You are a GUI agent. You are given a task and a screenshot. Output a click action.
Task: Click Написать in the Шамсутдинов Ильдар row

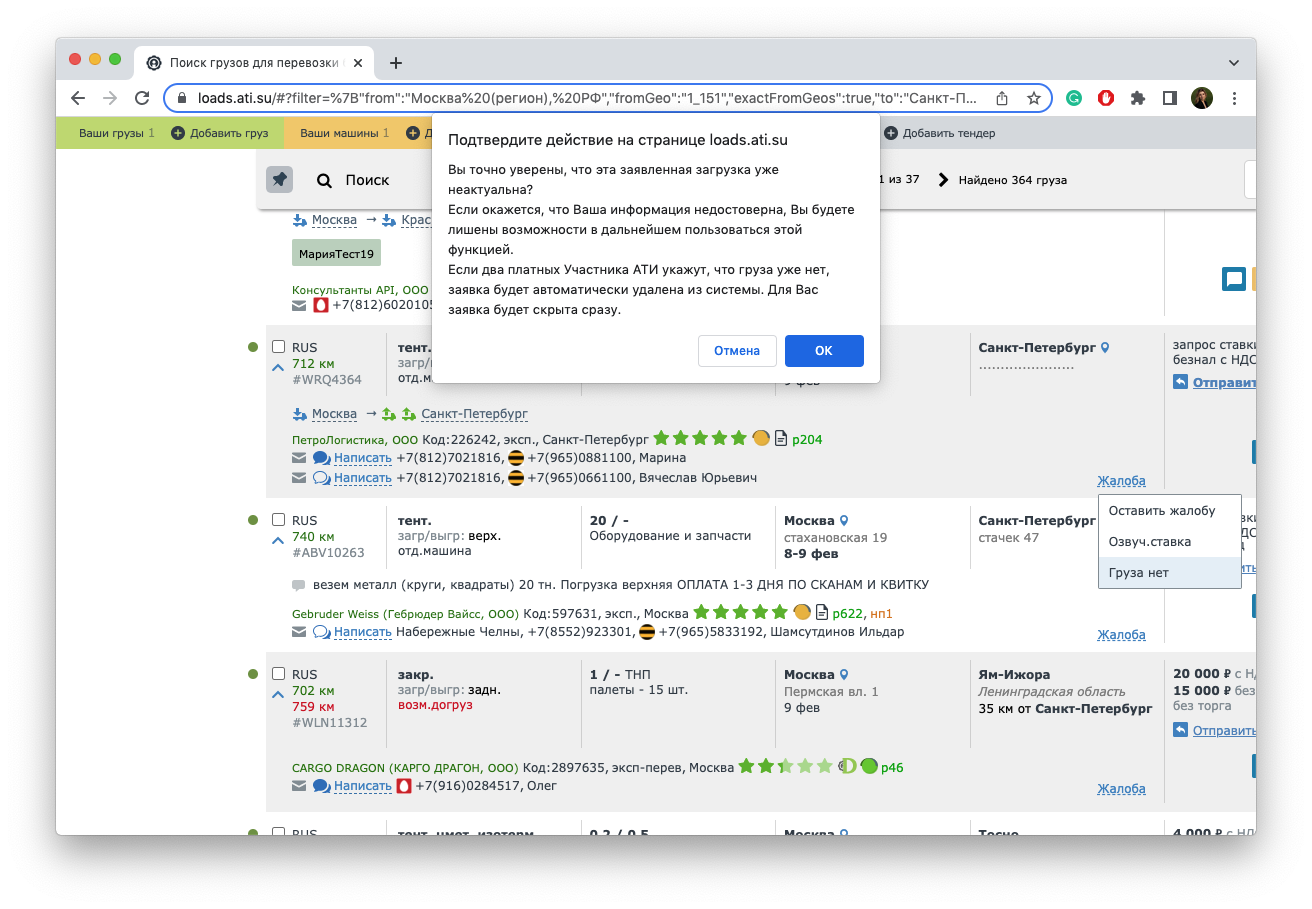tap(362, 632)
